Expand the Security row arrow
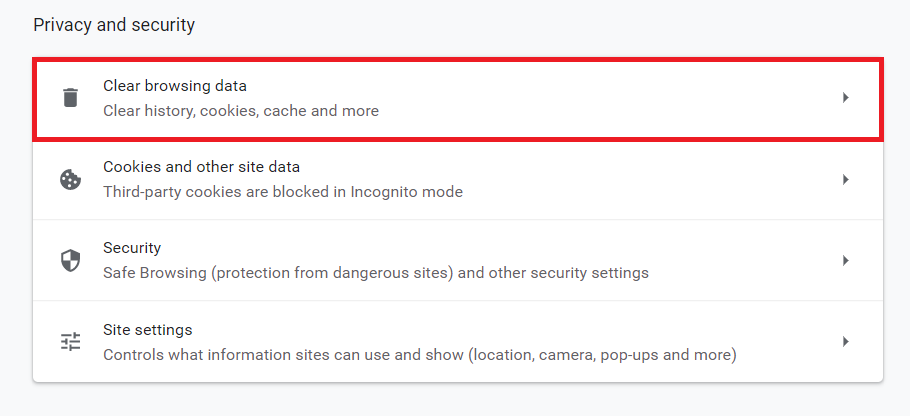The height and width of the screenshot is (416, 910). pos(846,261)
